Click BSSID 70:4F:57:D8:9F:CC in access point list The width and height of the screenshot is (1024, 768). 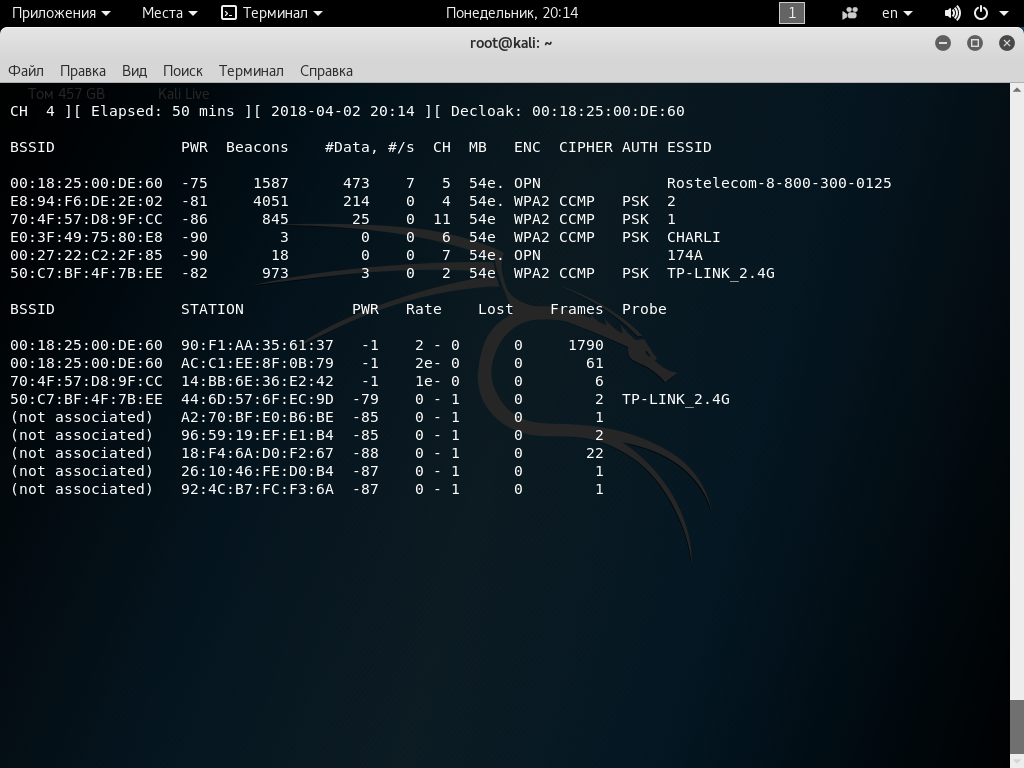86,219
